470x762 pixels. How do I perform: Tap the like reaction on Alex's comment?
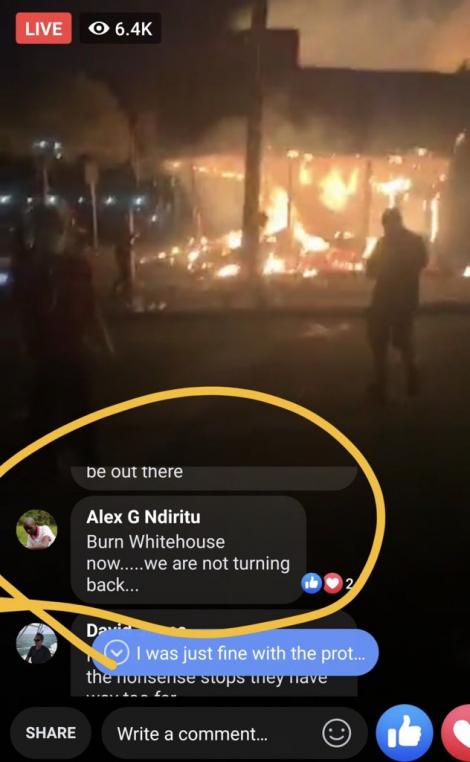pos(312,583)
